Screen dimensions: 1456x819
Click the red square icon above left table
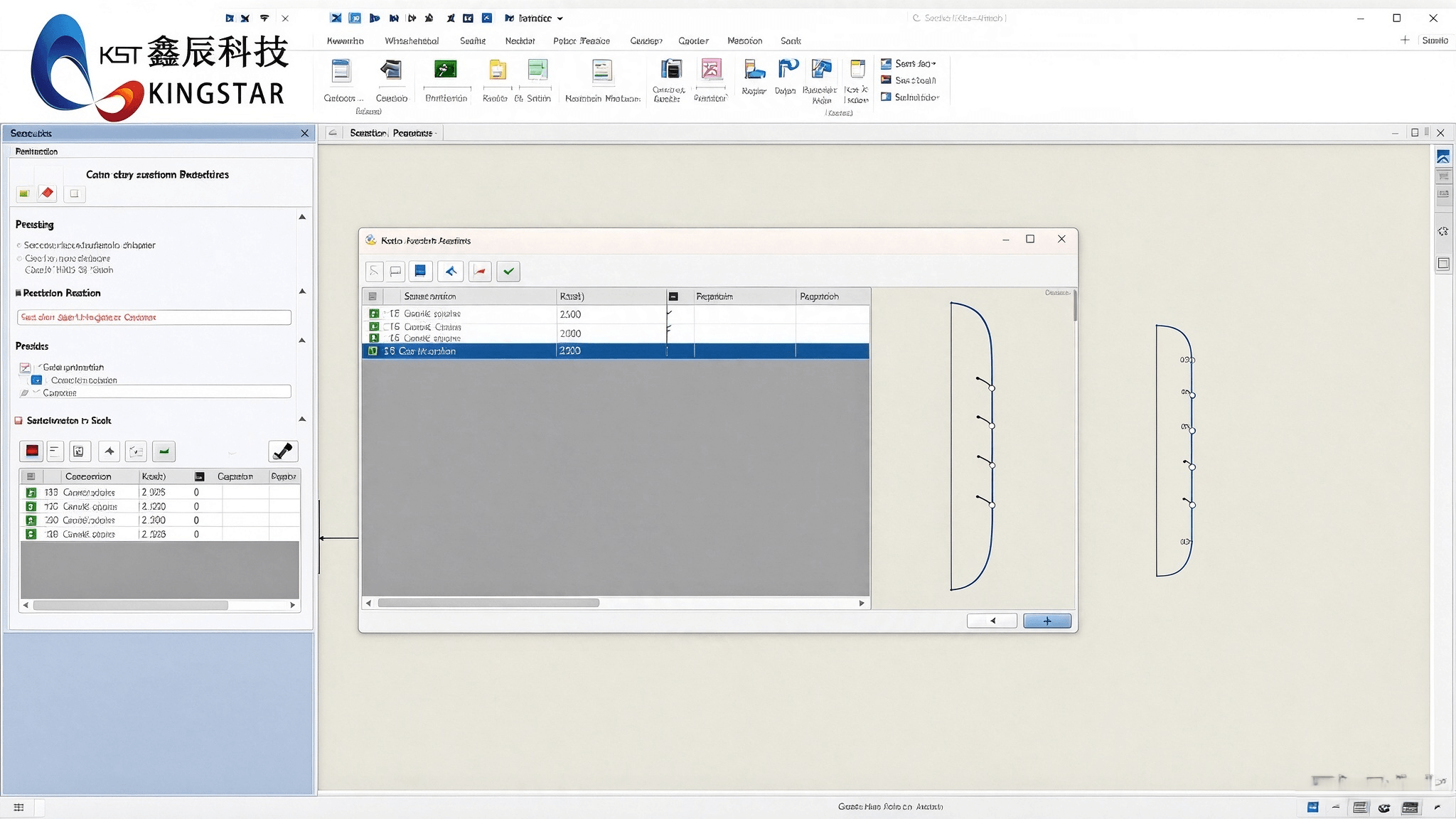click(x=32, y=451)
